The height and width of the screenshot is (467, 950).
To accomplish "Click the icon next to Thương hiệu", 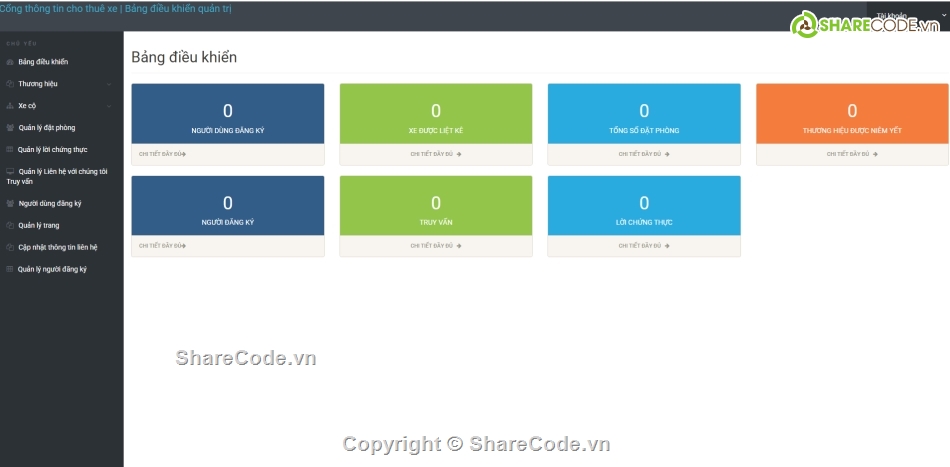I will [10, 84].
